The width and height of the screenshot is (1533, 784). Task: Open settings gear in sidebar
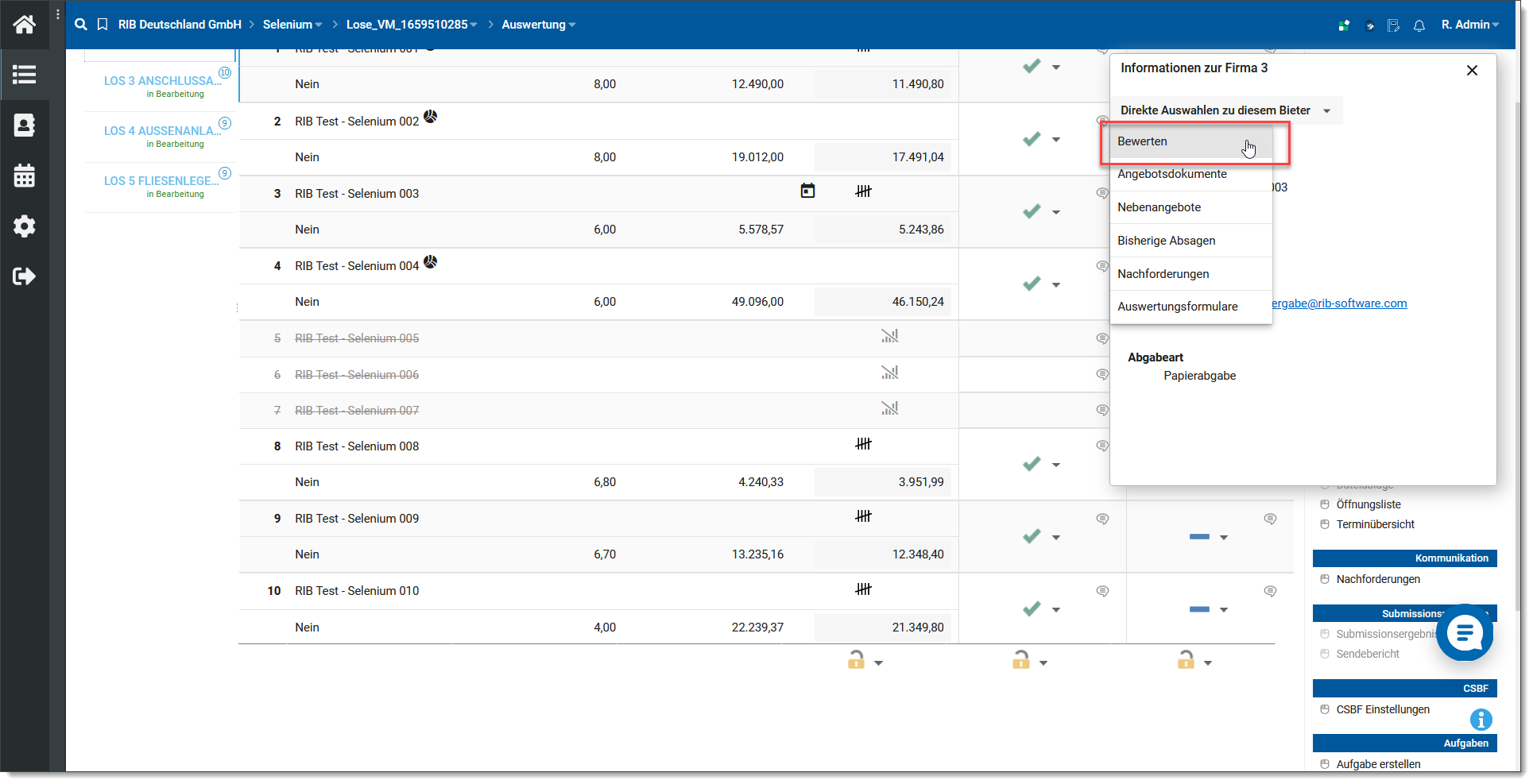coord(24,226)
